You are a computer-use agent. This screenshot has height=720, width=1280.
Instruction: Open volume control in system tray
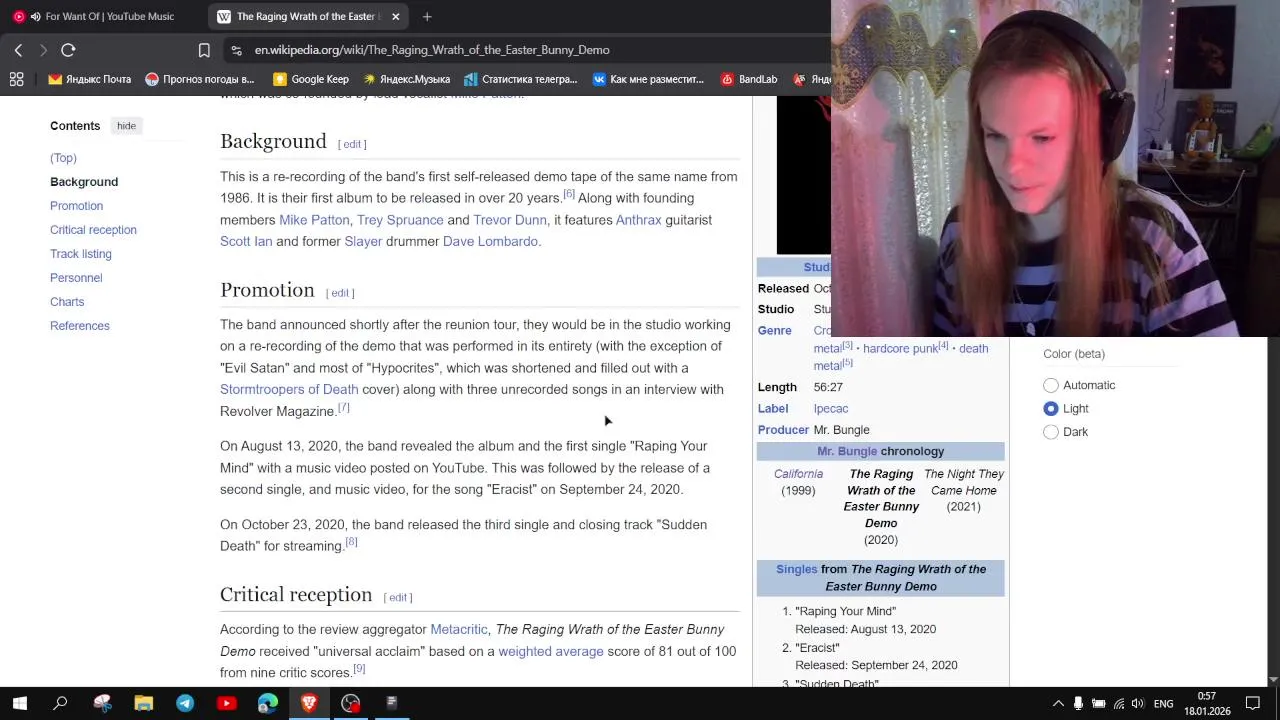click(x=1138, y=704)
